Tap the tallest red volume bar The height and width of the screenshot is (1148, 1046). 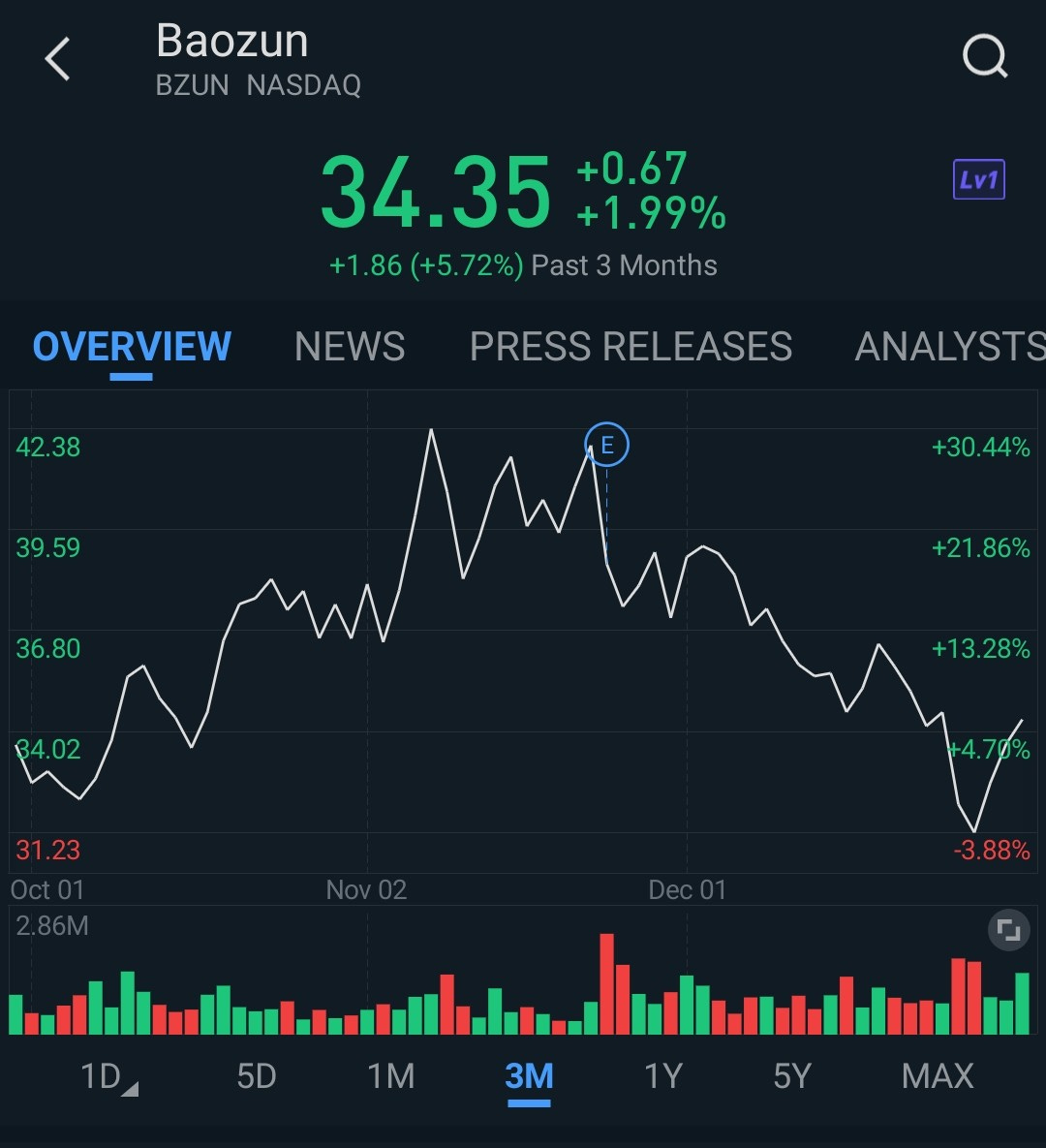(x=607, y=984)
